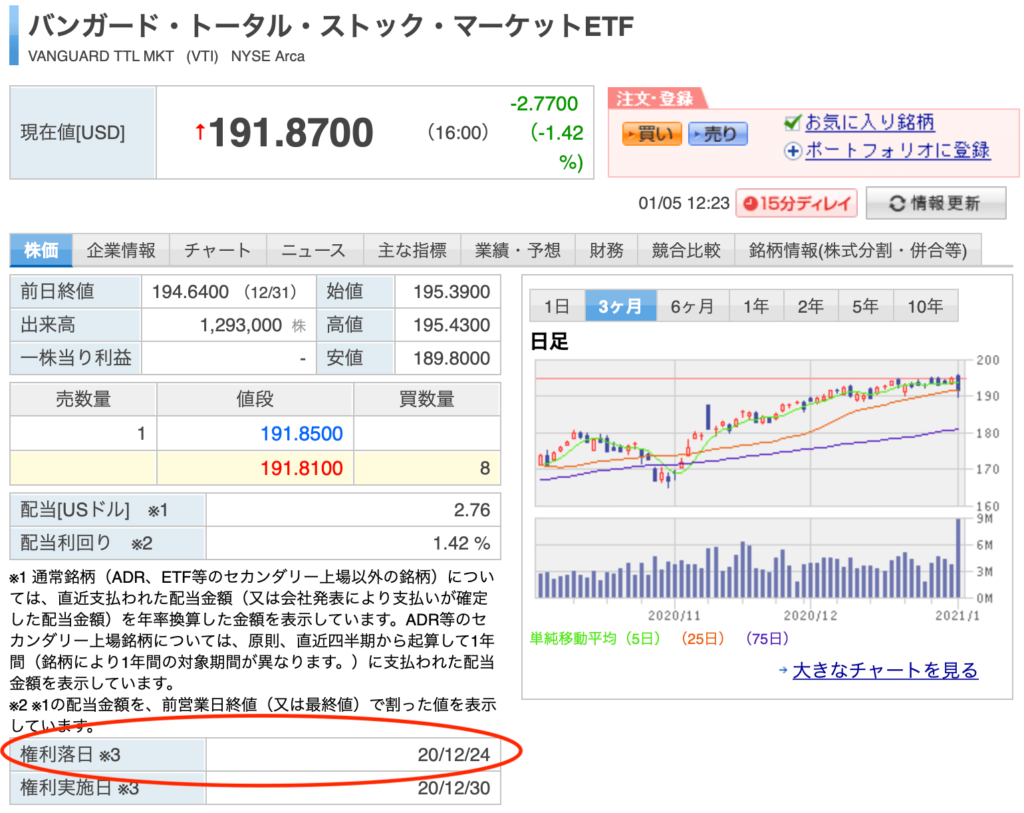Click the 高値 value 195.4300
Image resolution: width=1024 pixels, height=813 pixels.
451,325
